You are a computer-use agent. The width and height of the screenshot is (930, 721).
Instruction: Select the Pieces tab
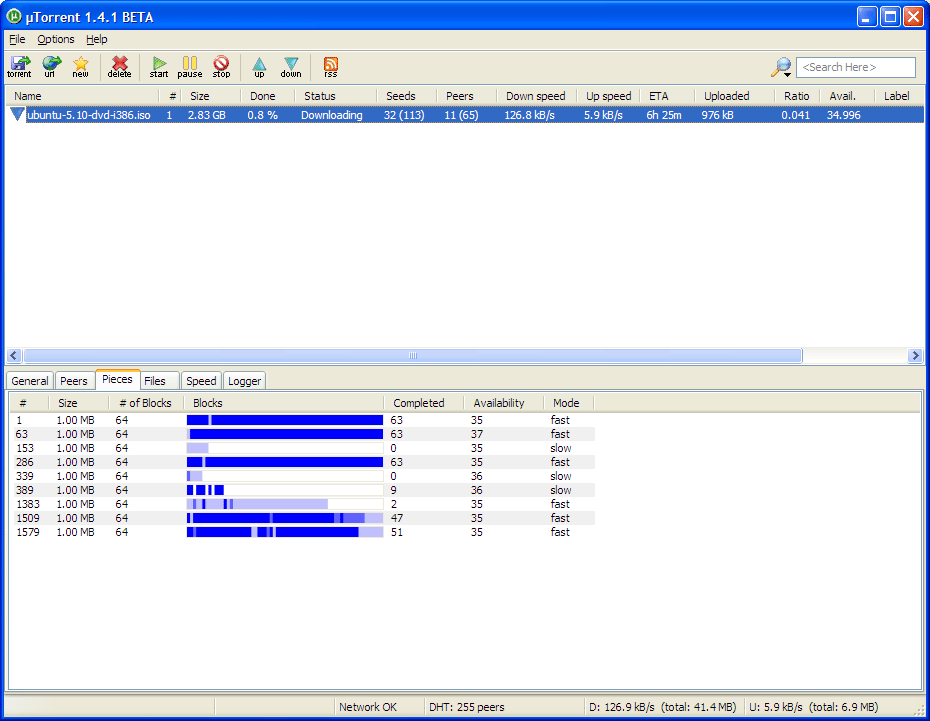tap(117, 379)
